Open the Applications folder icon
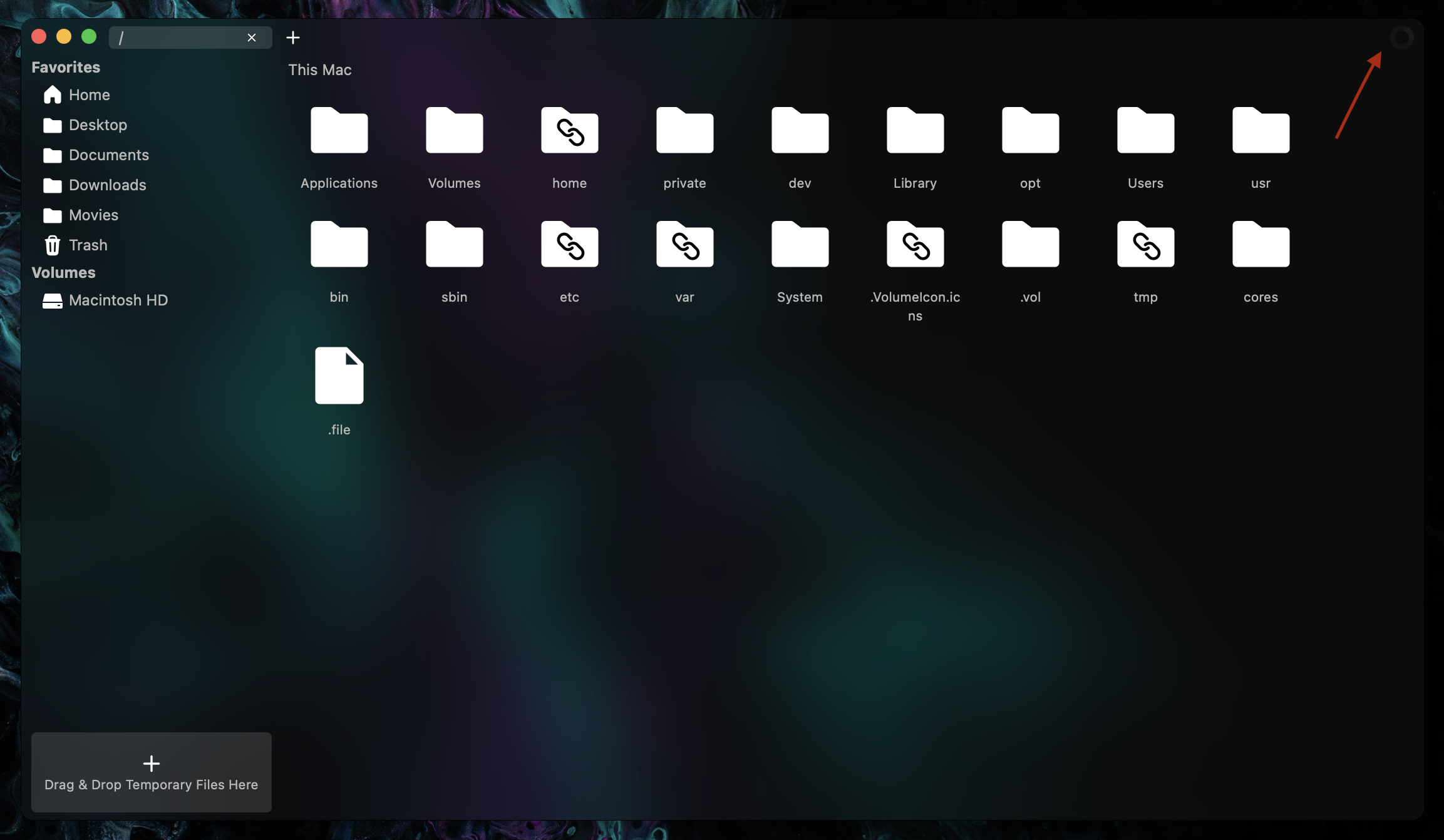1444x840 pixels. click(x=339, y=131)
